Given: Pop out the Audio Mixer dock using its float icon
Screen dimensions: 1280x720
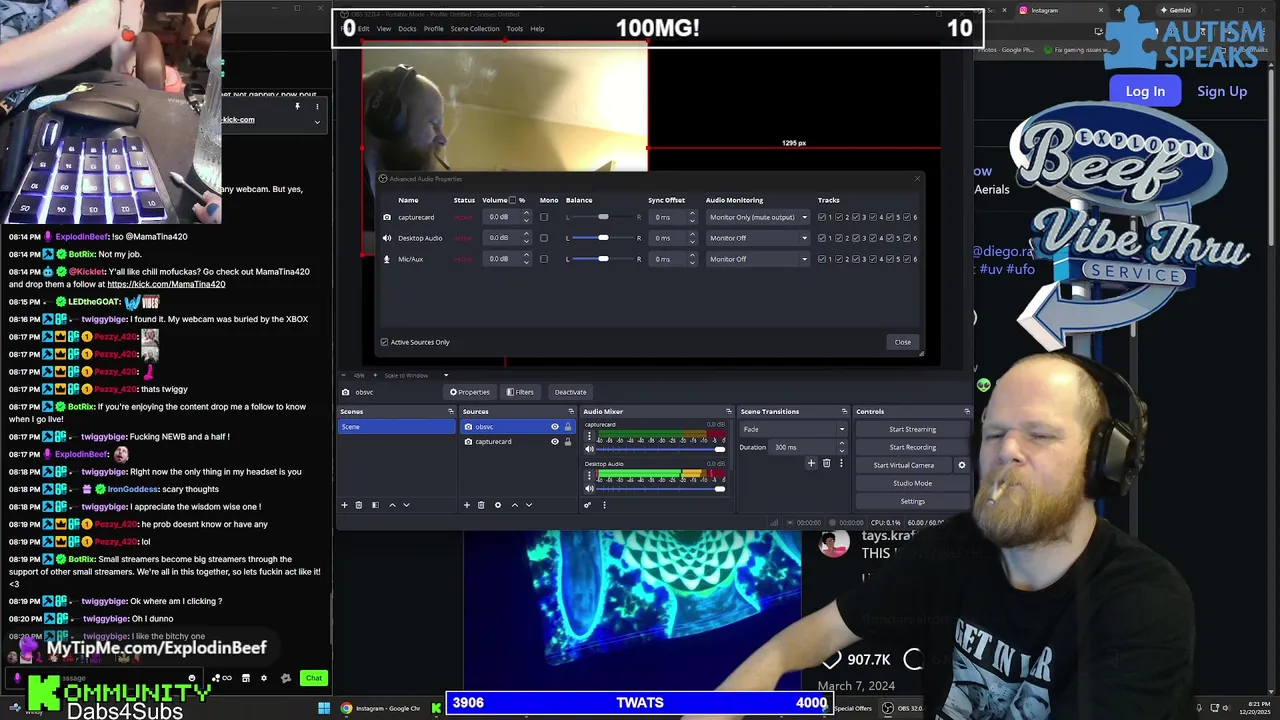Looking at the screenshot, I should pos(728,412).
